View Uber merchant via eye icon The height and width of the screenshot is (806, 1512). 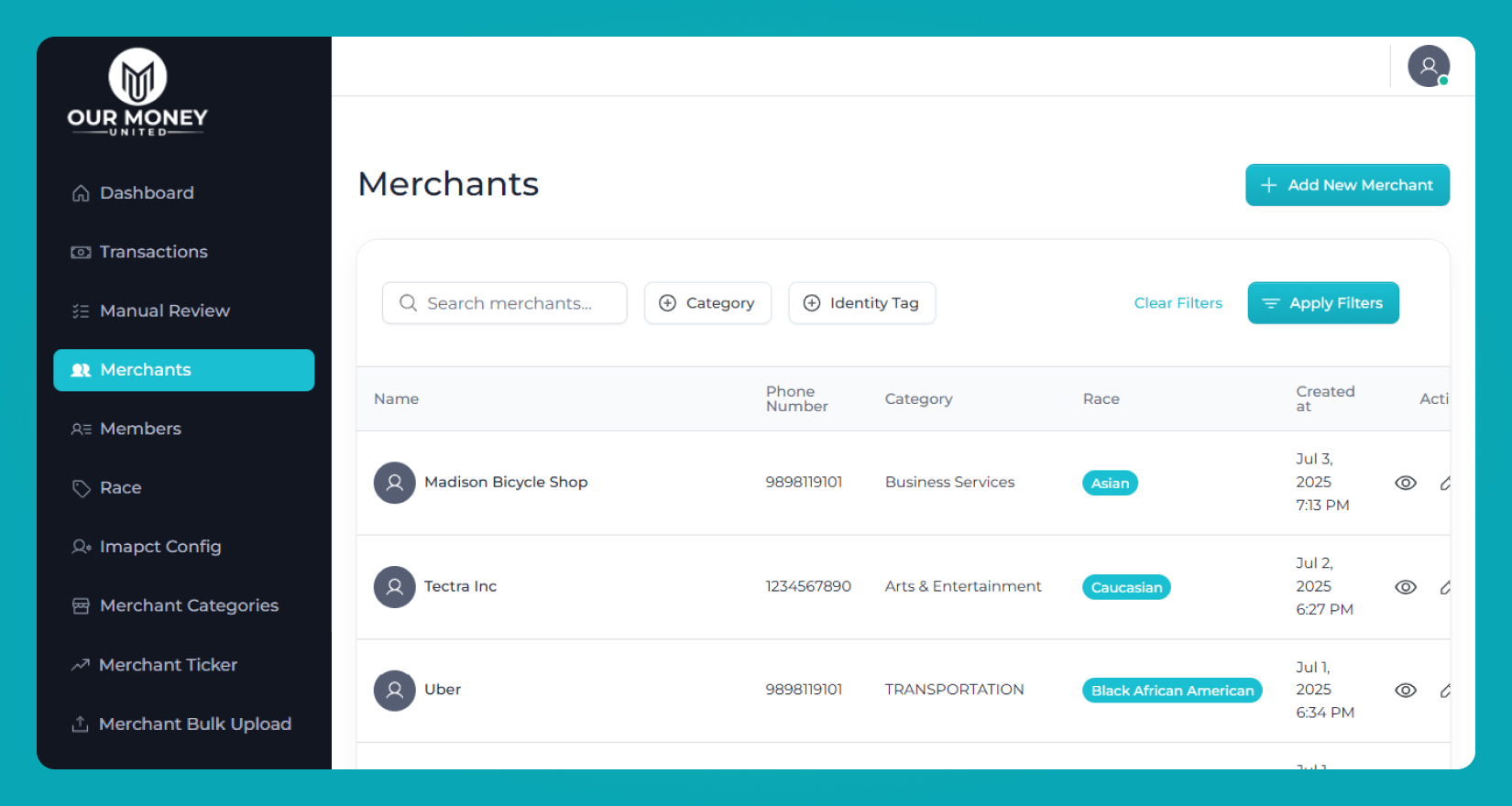1406,691
